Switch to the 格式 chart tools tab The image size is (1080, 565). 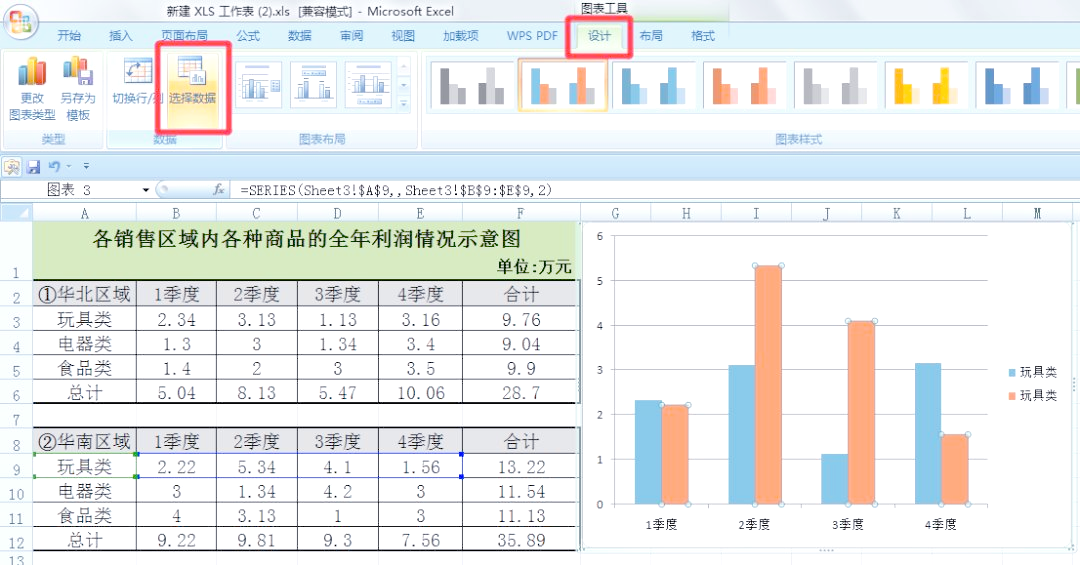[x=703, y=35]
